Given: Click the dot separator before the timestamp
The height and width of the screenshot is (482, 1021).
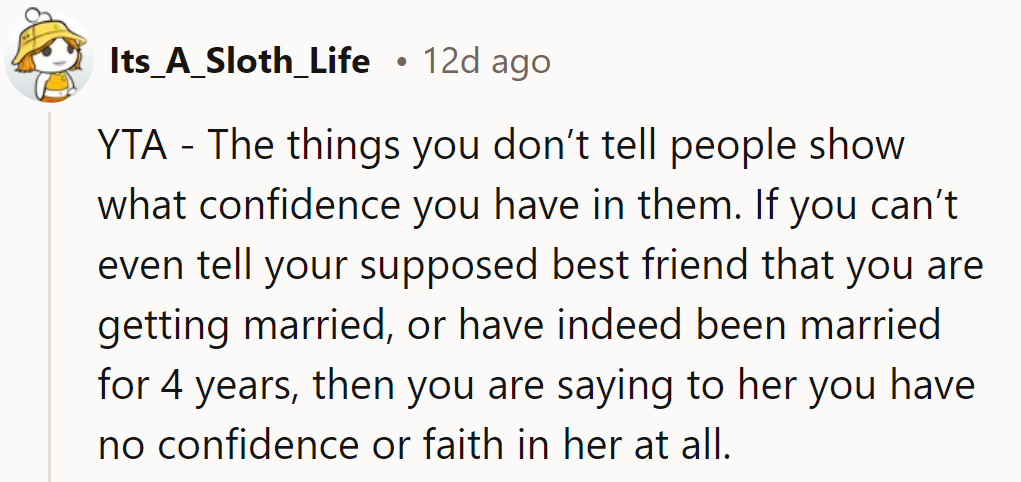Looking at the screenshot, I should [x=401, y=63].
